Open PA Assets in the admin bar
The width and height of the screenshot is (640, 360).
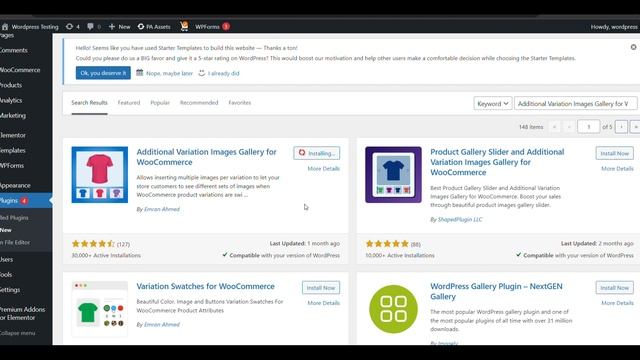154,27
